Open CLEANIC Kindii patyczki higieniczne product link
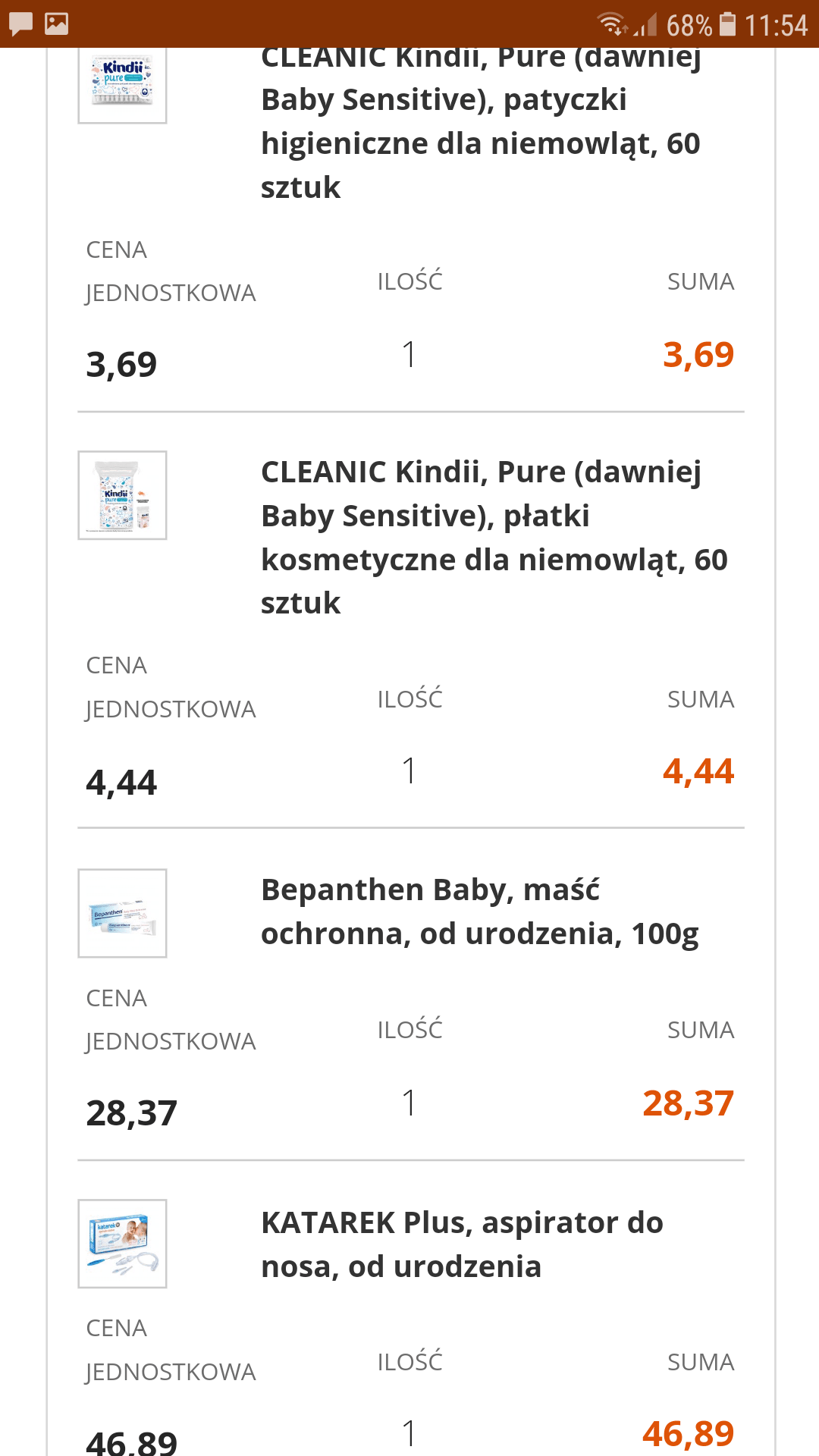Image resolution: width=819 pixels, height=1456 pixels. point(481,121)
